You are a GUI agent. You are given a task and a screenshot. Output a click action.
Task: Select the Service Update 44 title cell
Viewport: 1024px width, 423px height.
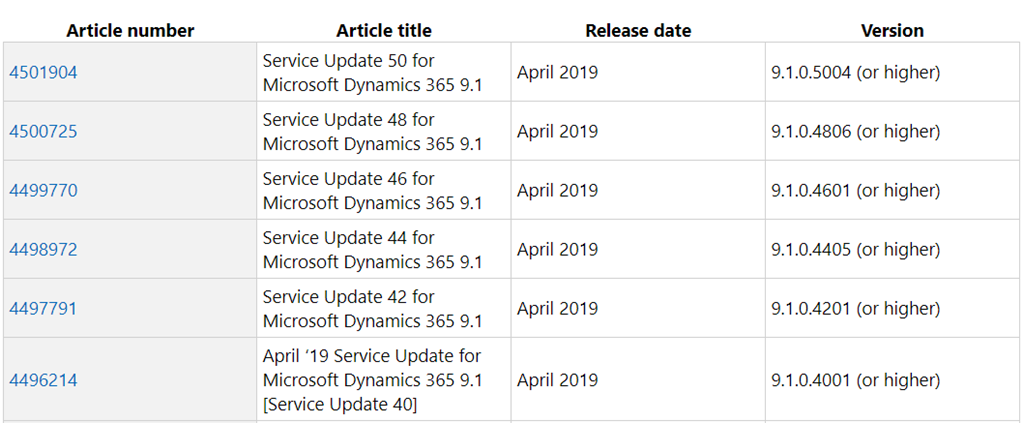tap(384, 249)
